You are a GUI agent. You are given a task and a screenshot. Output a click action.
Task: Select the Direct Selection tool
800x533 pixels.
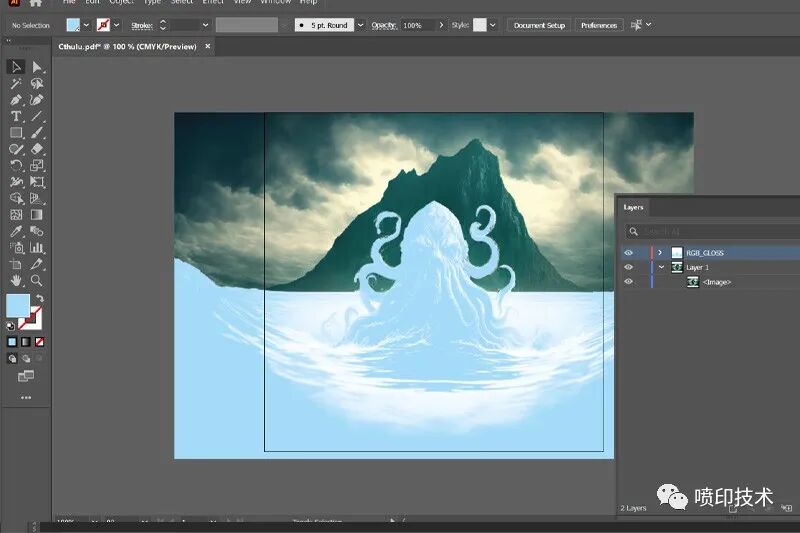pos(37,67)
